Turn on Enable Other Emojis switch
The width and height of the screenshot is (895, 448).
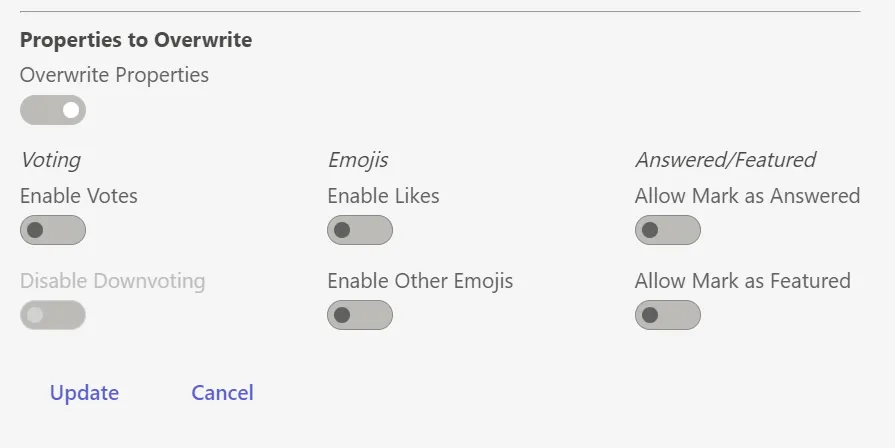pyautogui.click(x=360, y=315)
